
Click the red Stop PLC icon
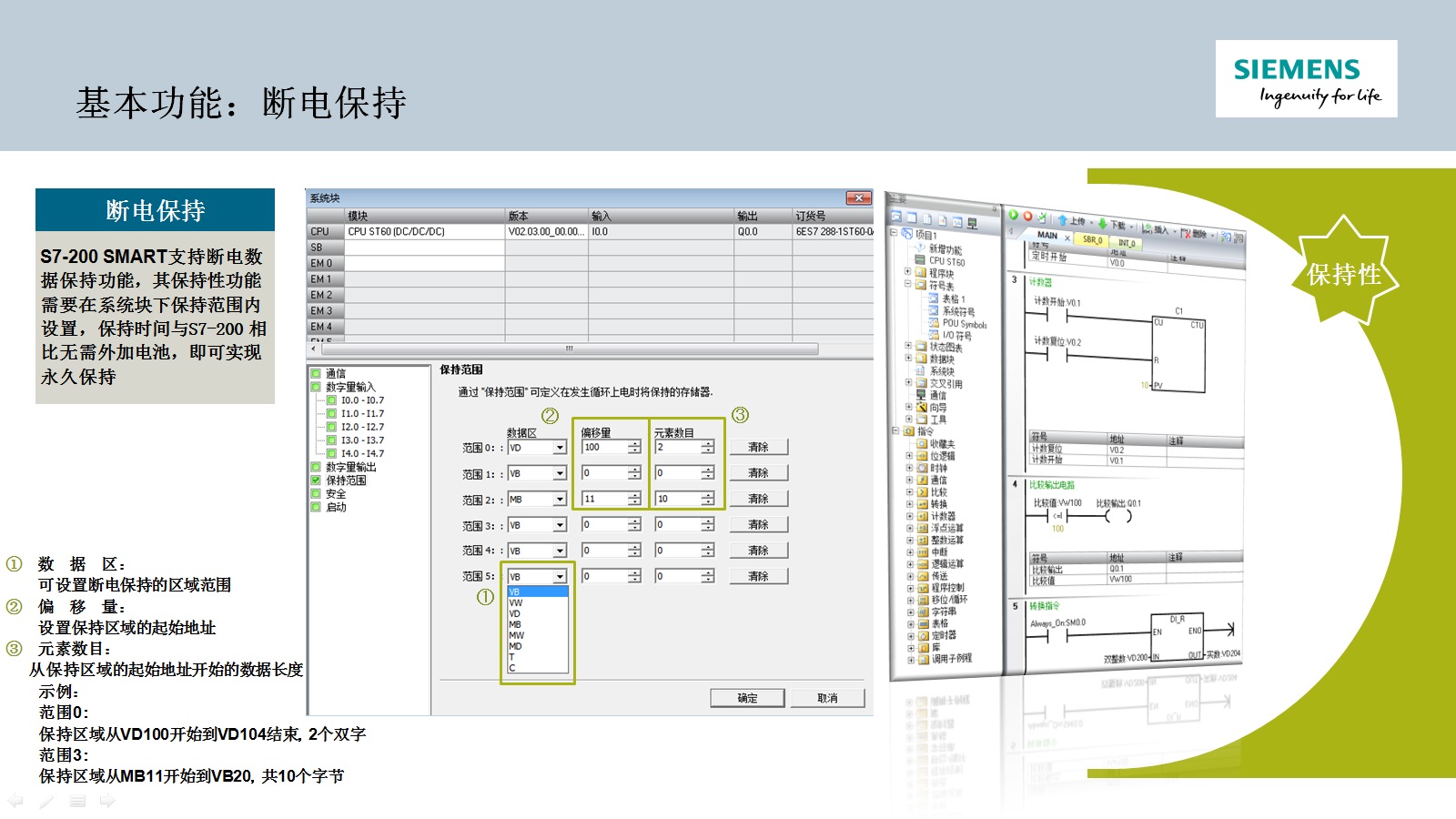(1027, 217)
